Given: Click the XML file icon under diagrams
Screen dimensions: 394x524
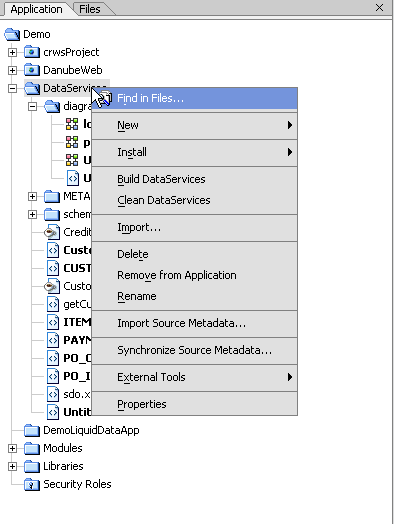Looking at the screenshot, I should click(73, 178).
